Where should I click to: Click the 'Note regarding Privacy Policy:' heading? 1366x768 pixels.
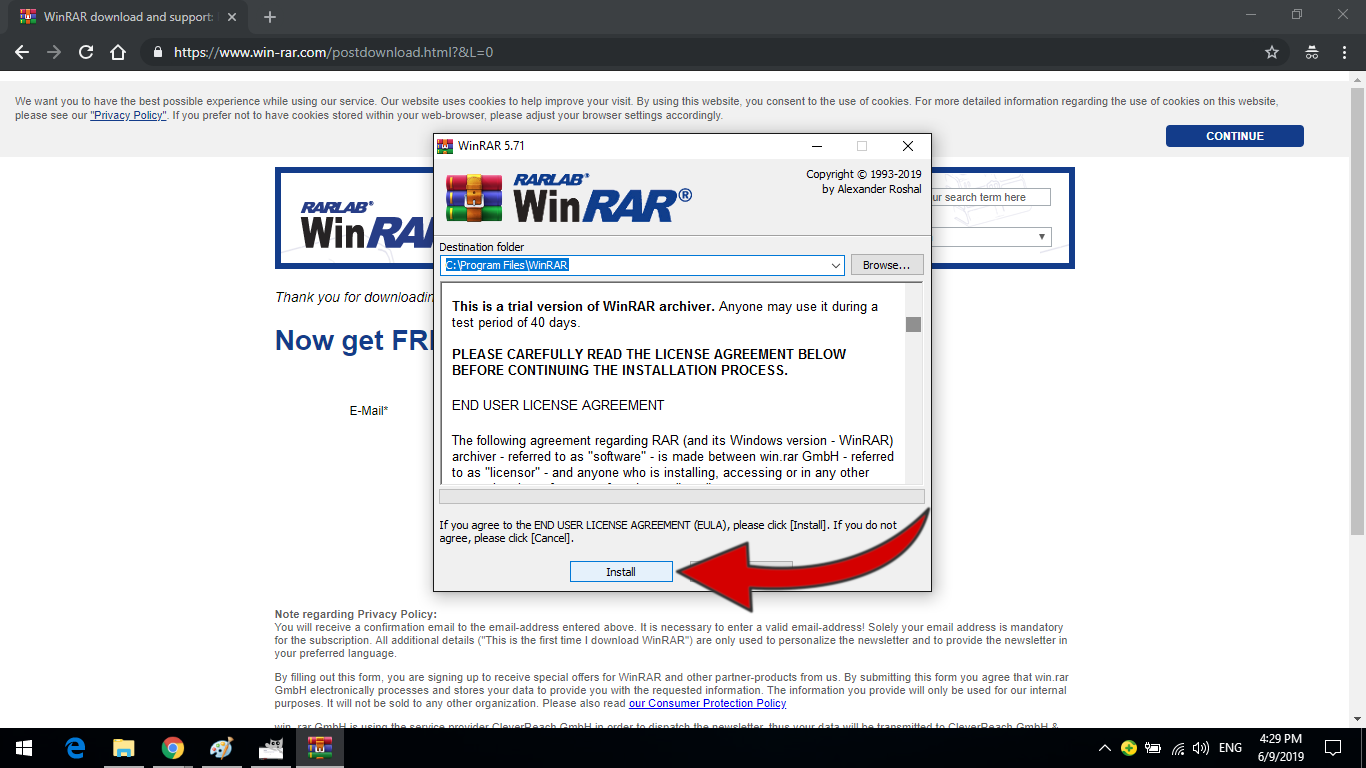click(356, 614)
